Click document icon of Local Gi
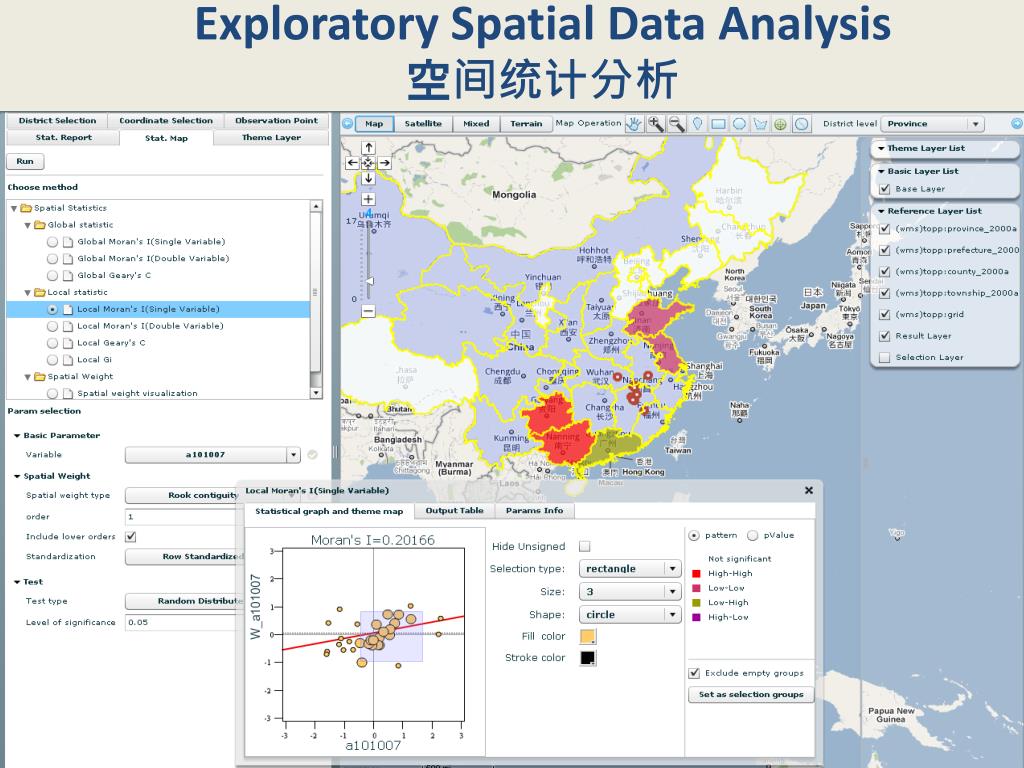1024x768 pixels. [x=68, y=360]
